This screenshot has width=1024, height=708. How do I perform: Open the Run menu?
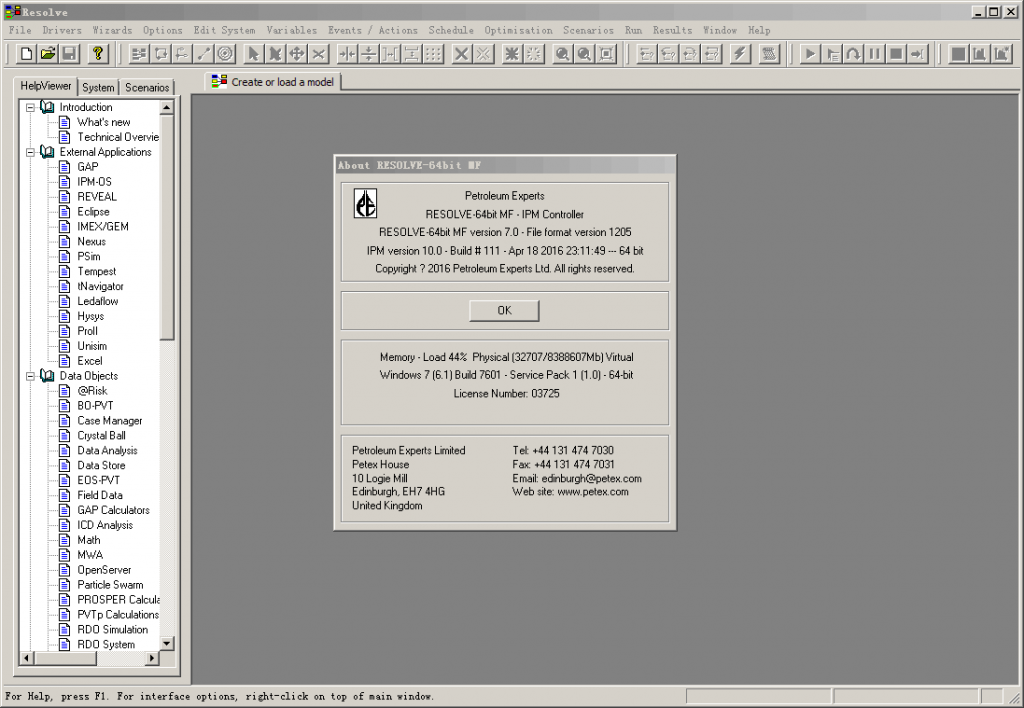point(633,30)
